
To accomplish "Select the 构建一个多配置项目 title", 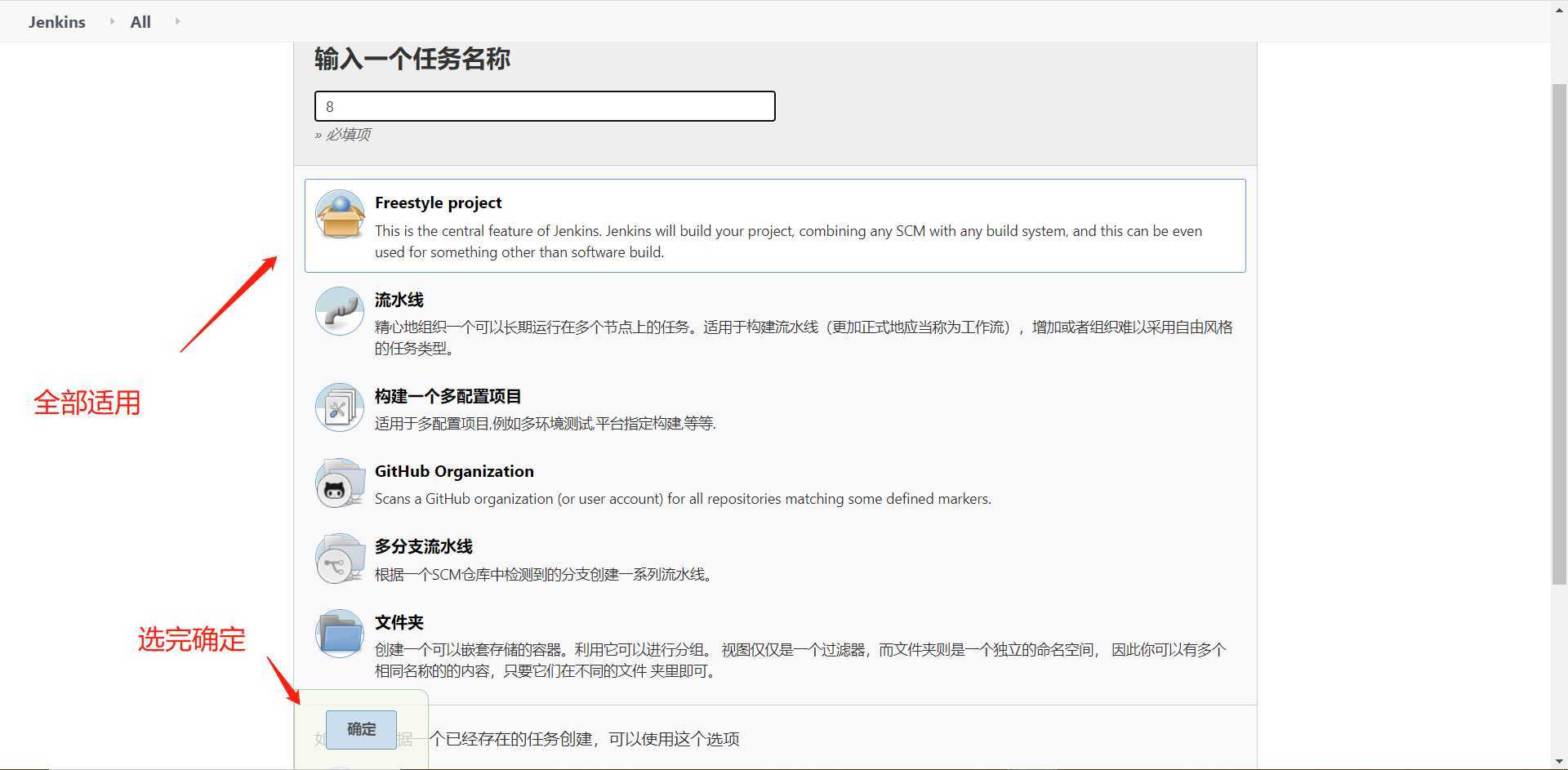I will click(448, 396).
